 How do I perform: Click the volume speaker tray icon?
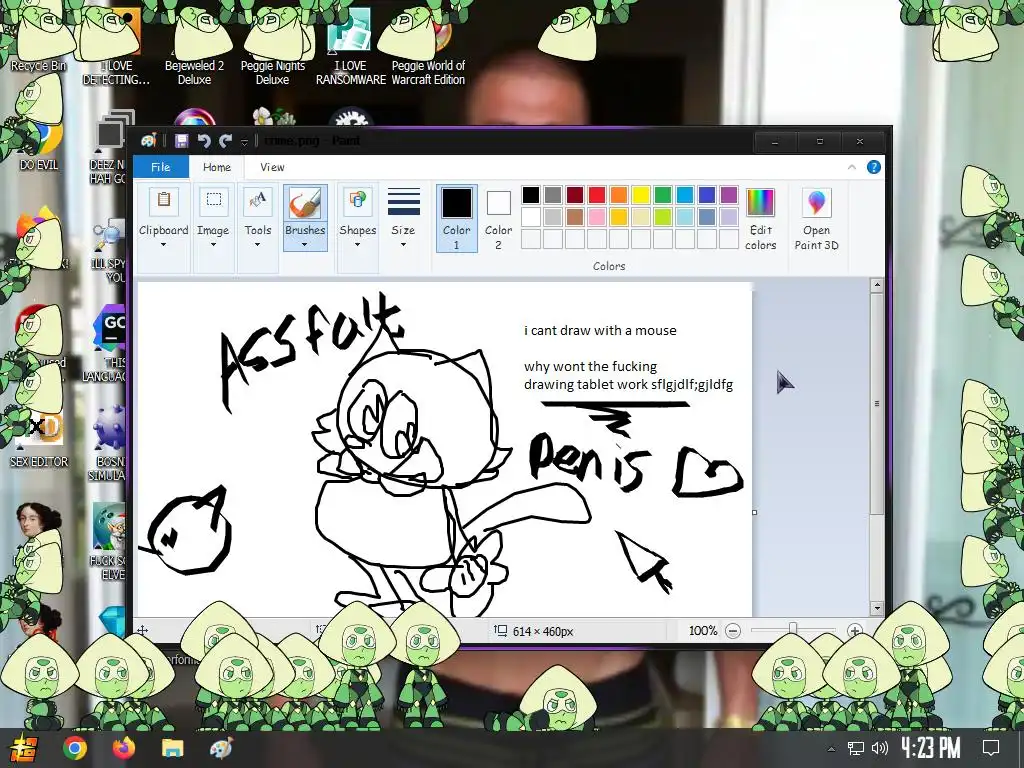pos(880,748)
